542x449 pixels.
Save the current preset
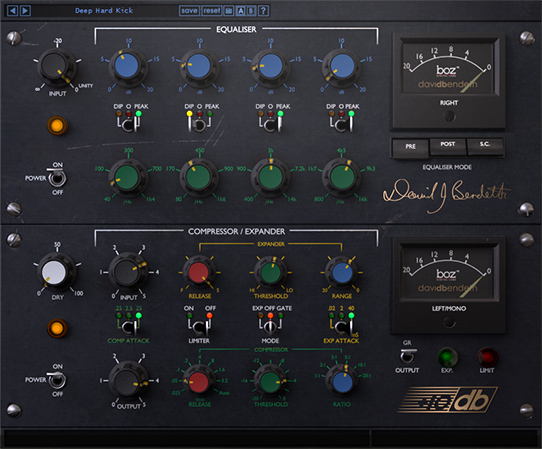189,11
